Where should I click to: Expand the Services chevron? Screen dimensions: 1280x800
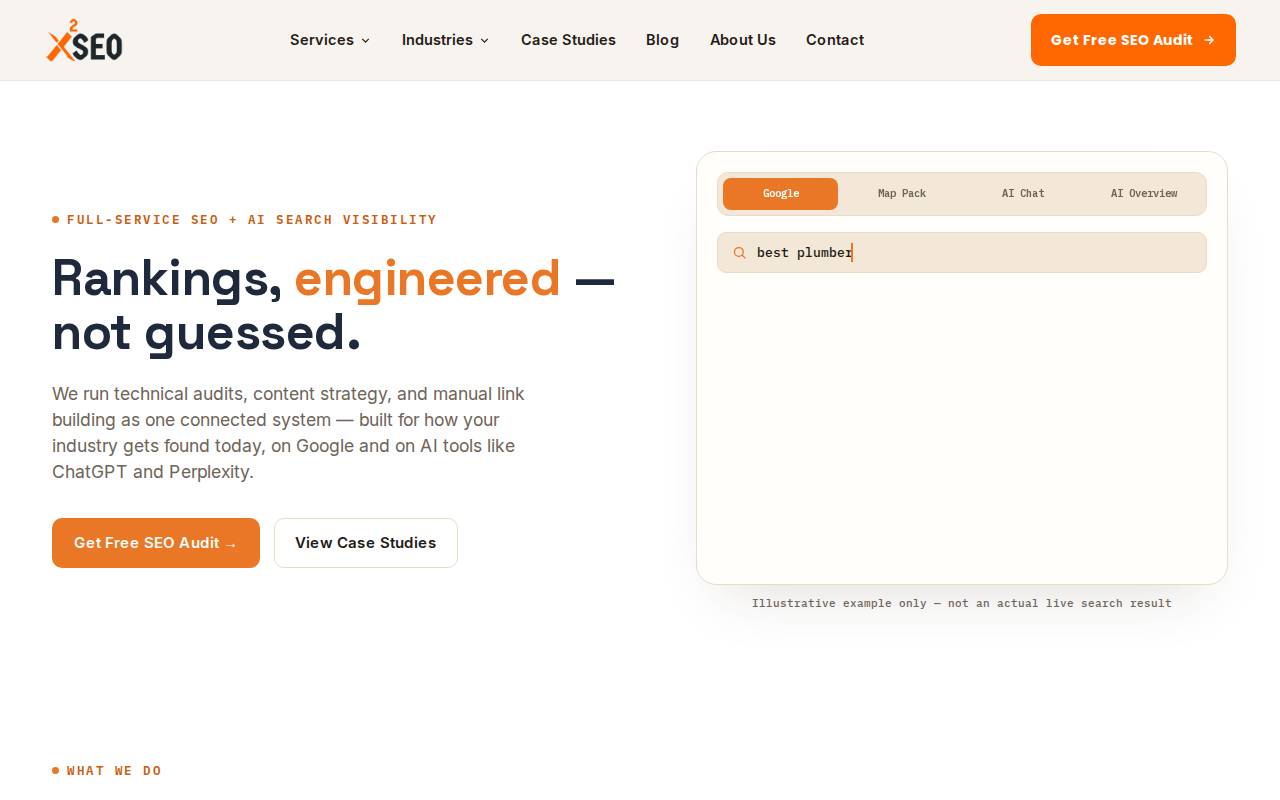coord(365,40)
